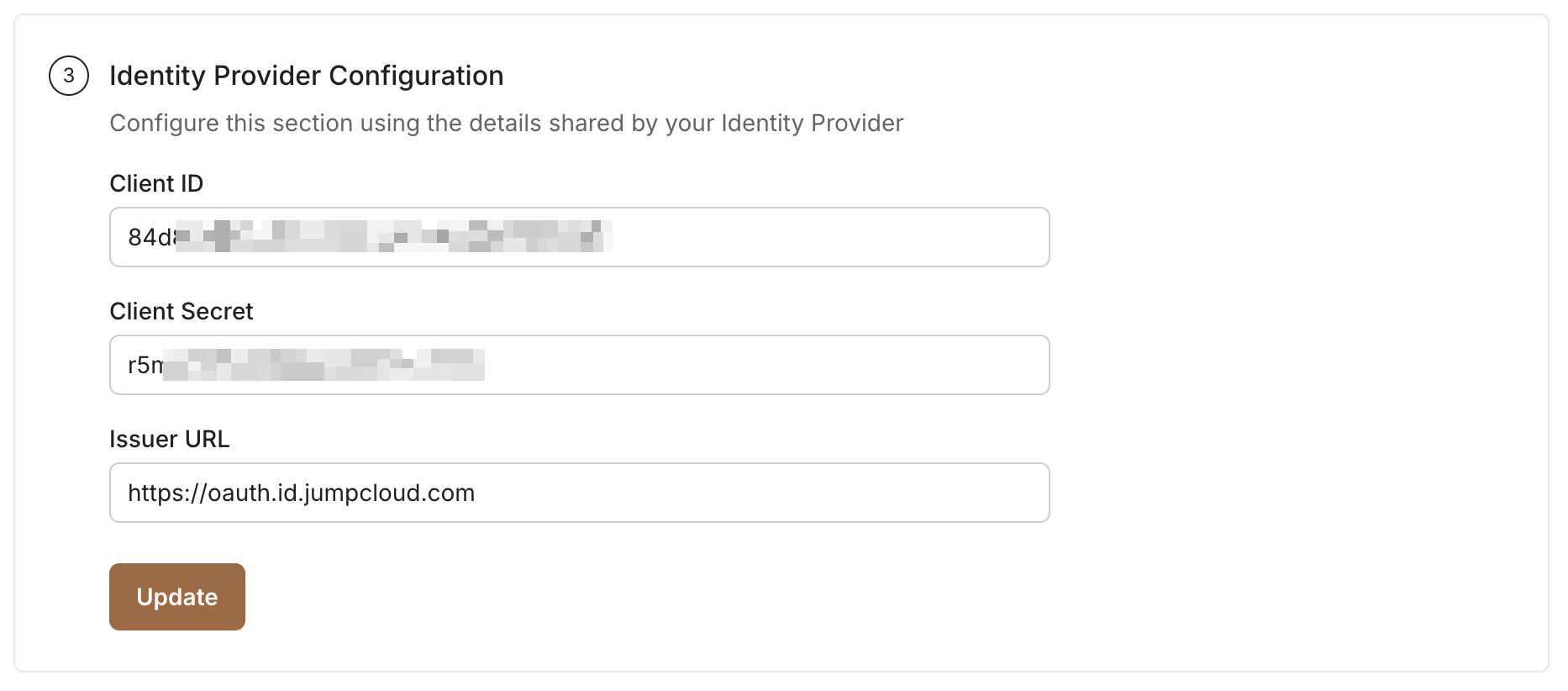Viewport: 1568px width, 691px height.
Task: Click inside the Client Secret input field
Action: coord(578,365)
